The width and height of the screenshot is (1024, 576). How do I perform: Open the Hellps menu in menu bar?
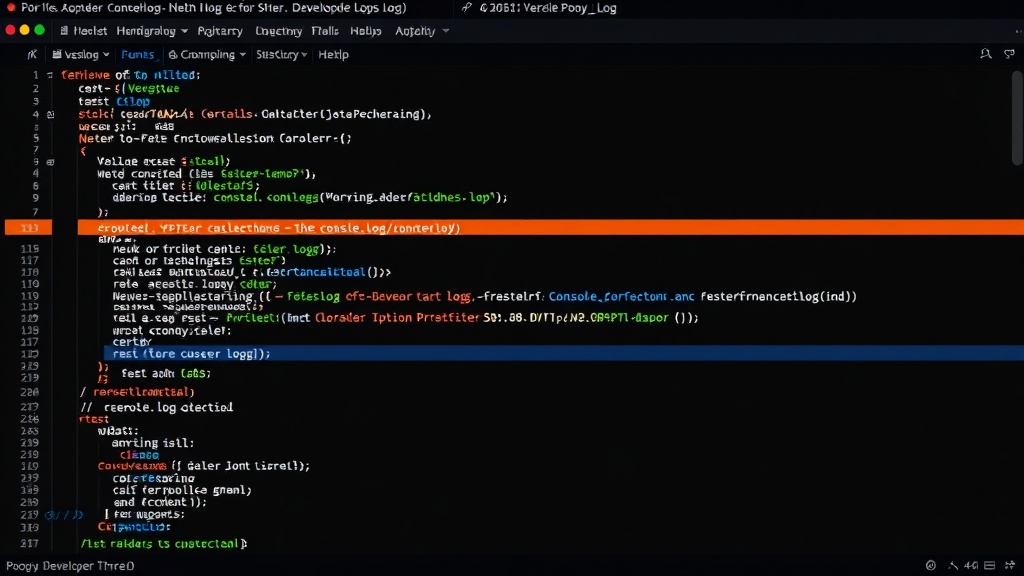pyautogui.click(x=366, y=31)
